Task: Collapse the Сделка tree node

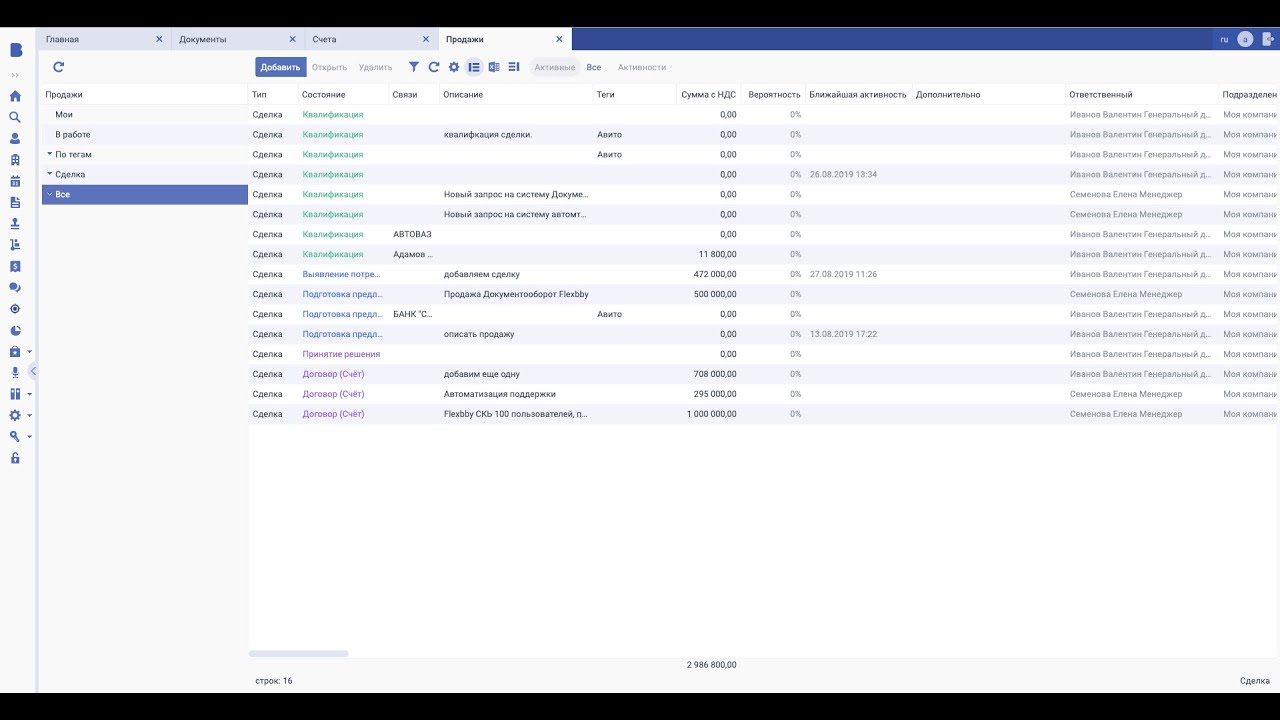Action: pyautogui.click(x=49, y=174)
